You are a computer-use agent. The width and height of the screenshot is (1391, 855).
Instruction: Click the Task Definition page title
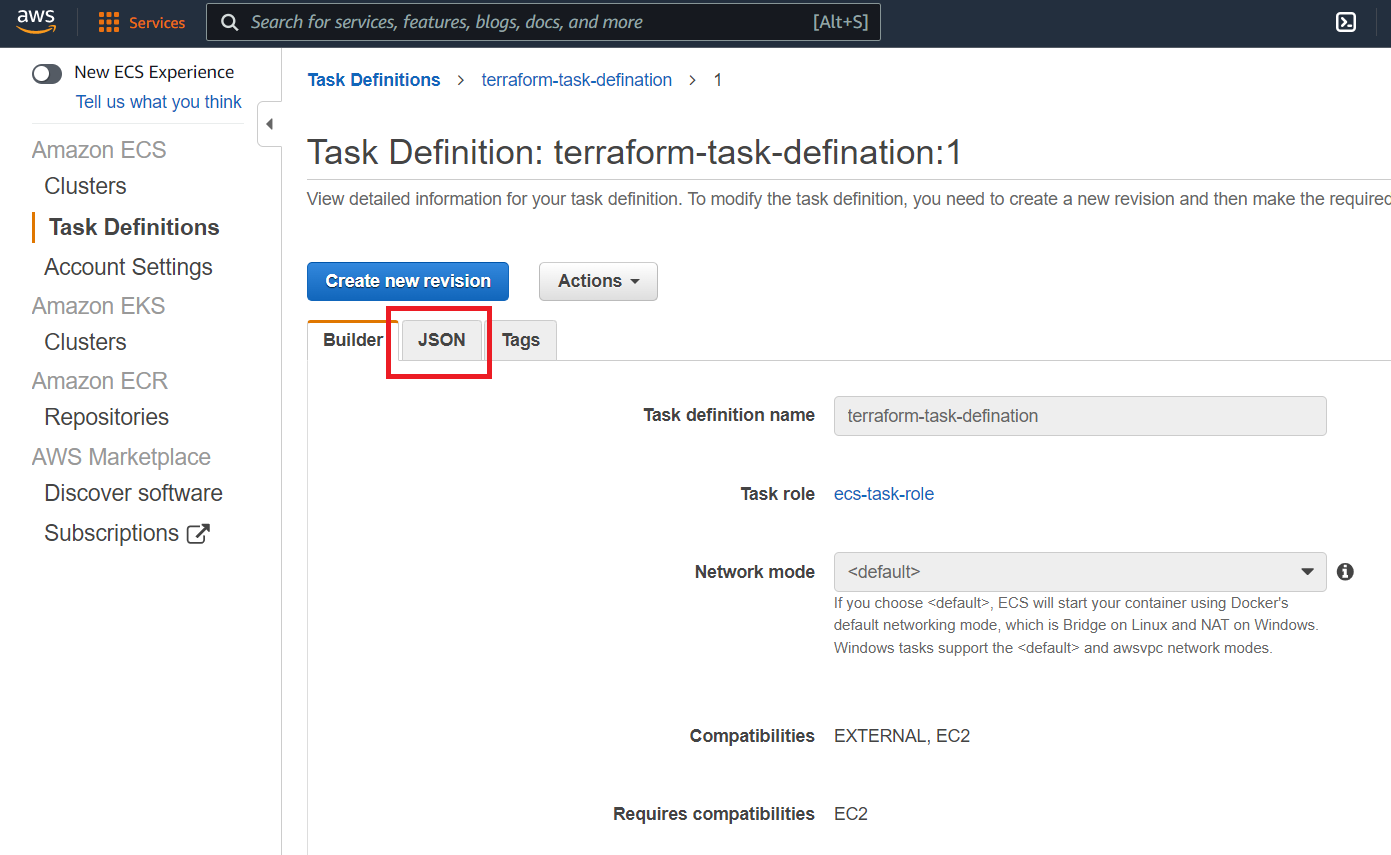pos(634,152)
